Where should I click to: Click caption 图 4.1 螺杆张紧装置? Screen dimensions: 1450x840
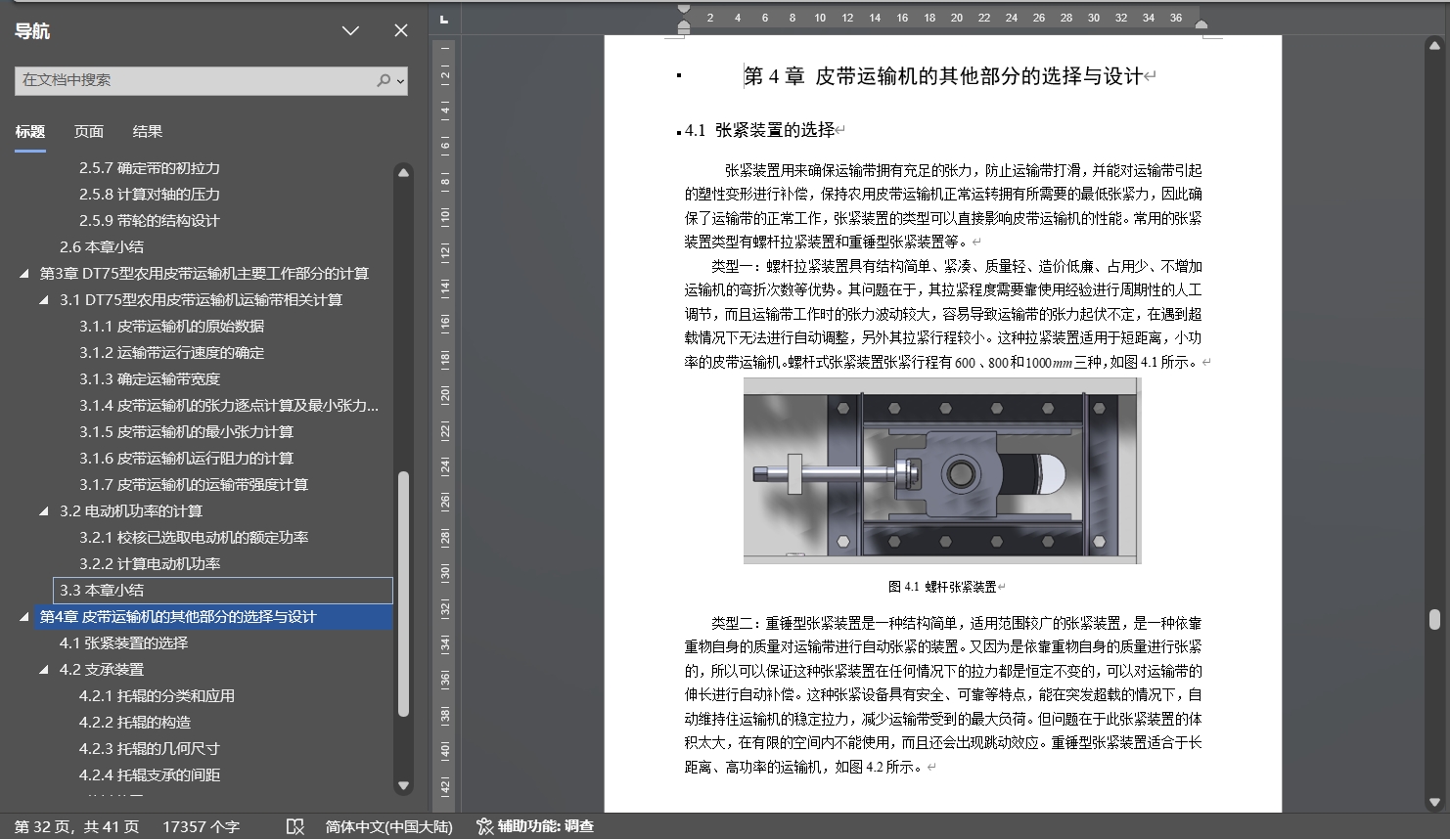click(x=942, y=587)
